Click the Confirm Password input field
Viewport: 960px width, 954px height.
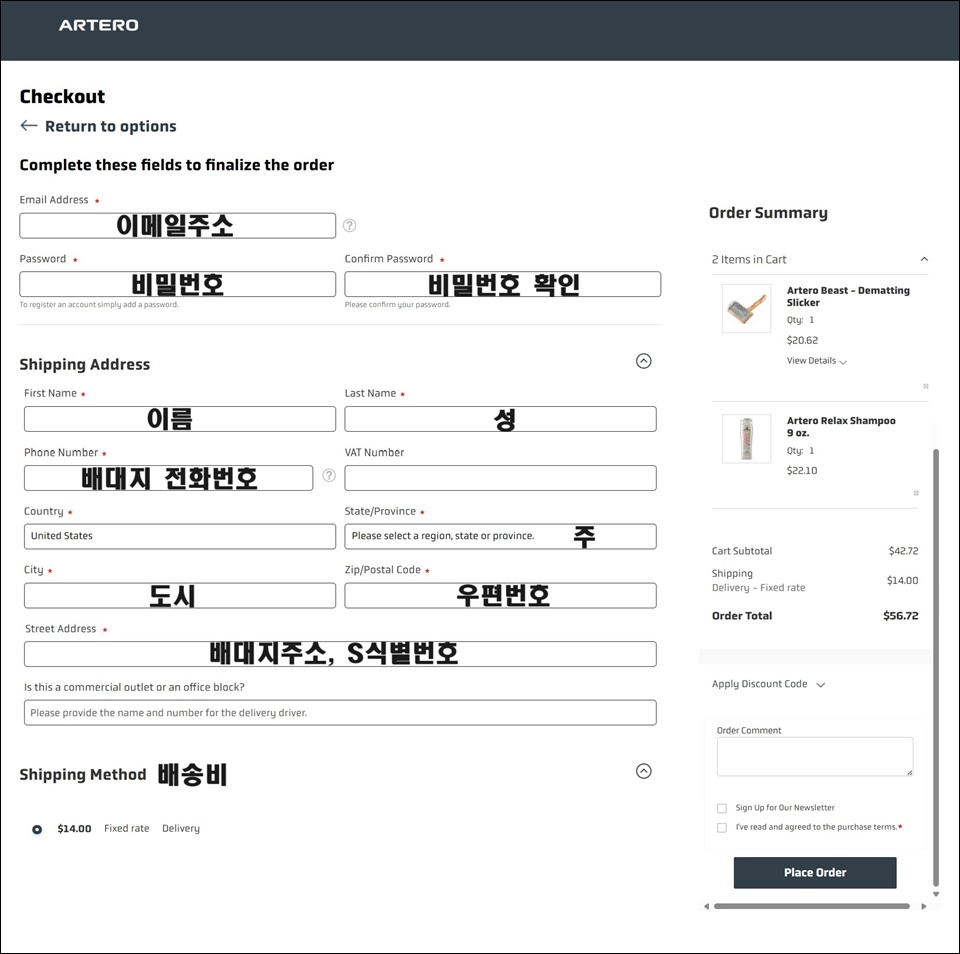(x=503, y=284)
